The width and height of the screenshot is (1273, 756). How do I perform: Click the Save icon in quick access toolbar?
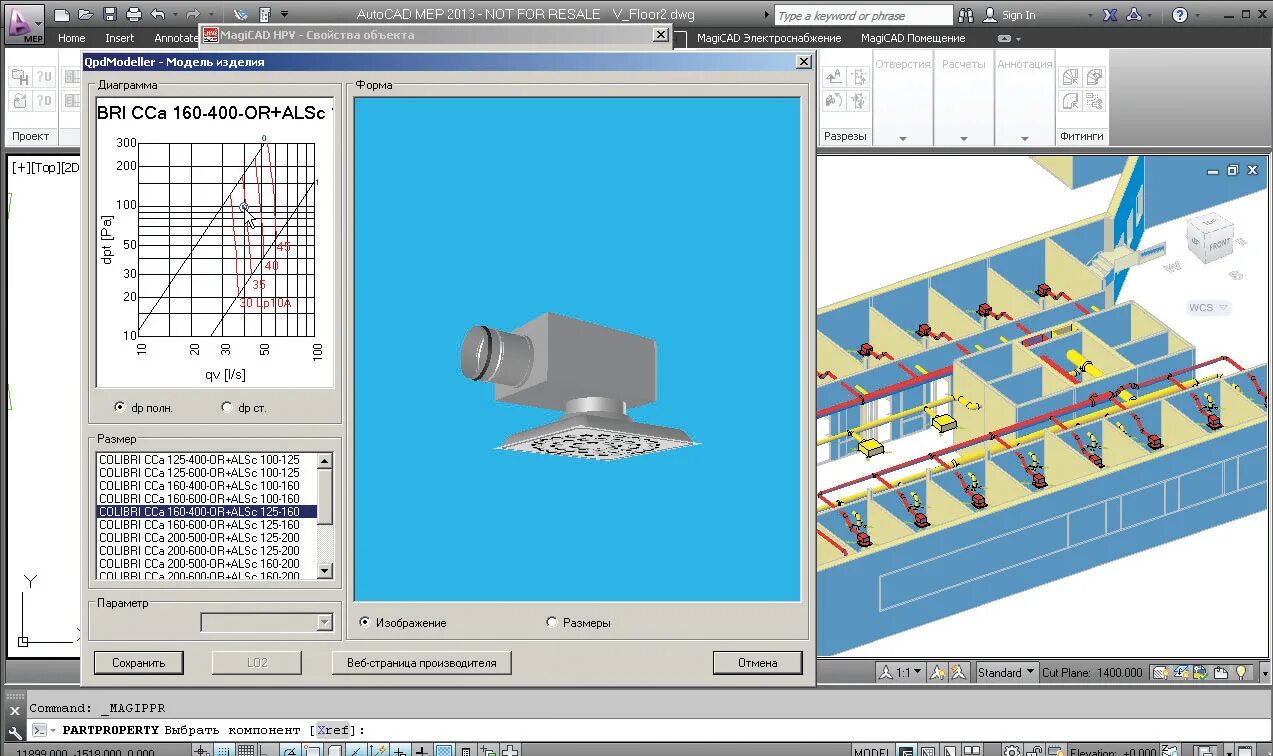coord(110,15)
